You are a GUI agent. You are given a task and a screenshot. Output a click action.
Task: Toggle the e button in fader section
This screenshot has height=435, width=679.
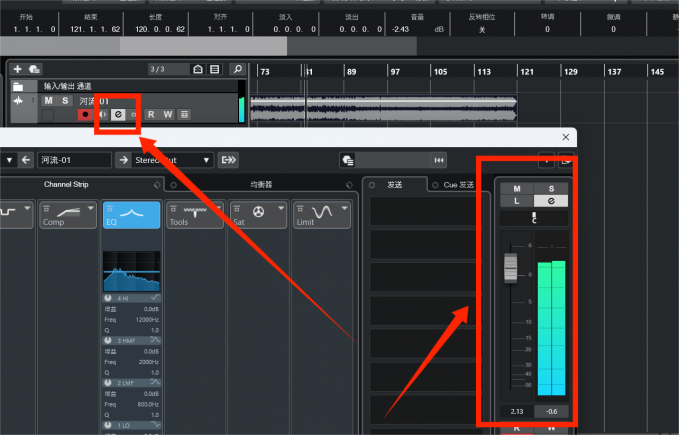click(x=551, y=201)
